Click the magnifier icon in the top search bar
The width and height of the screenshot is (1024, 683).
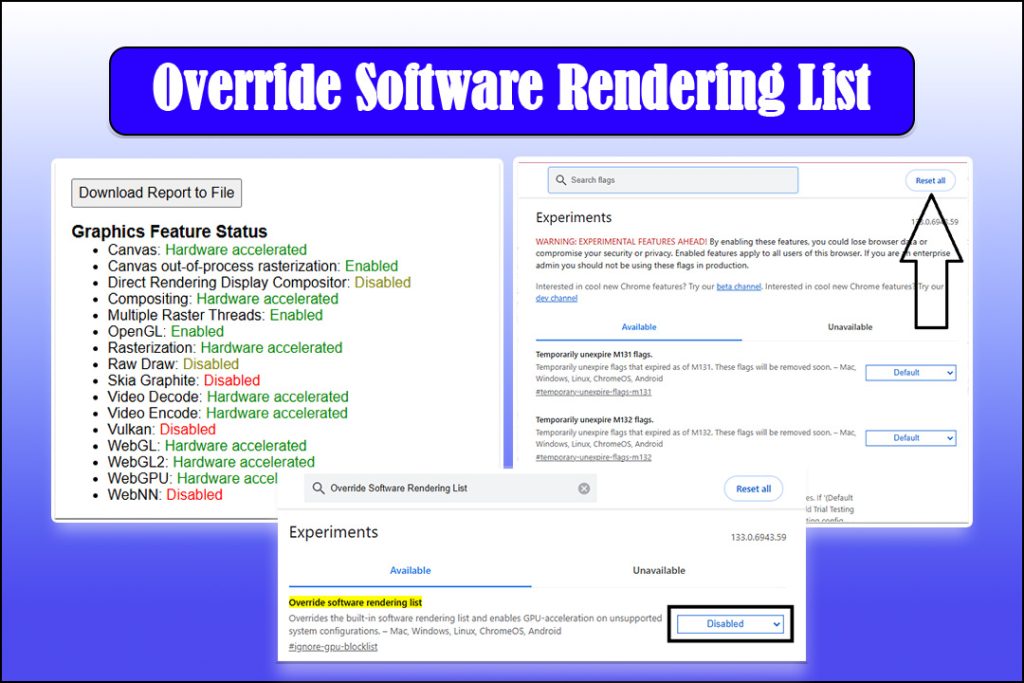562,180
